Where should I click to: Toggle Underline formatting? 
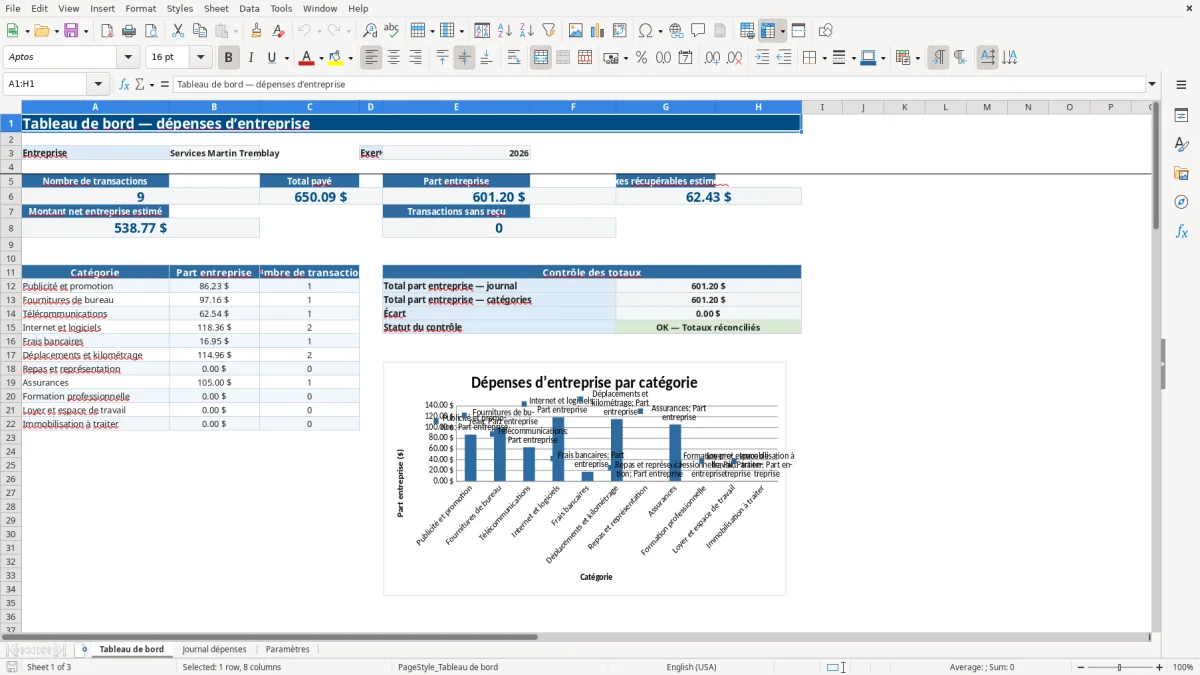coord(272,58)
